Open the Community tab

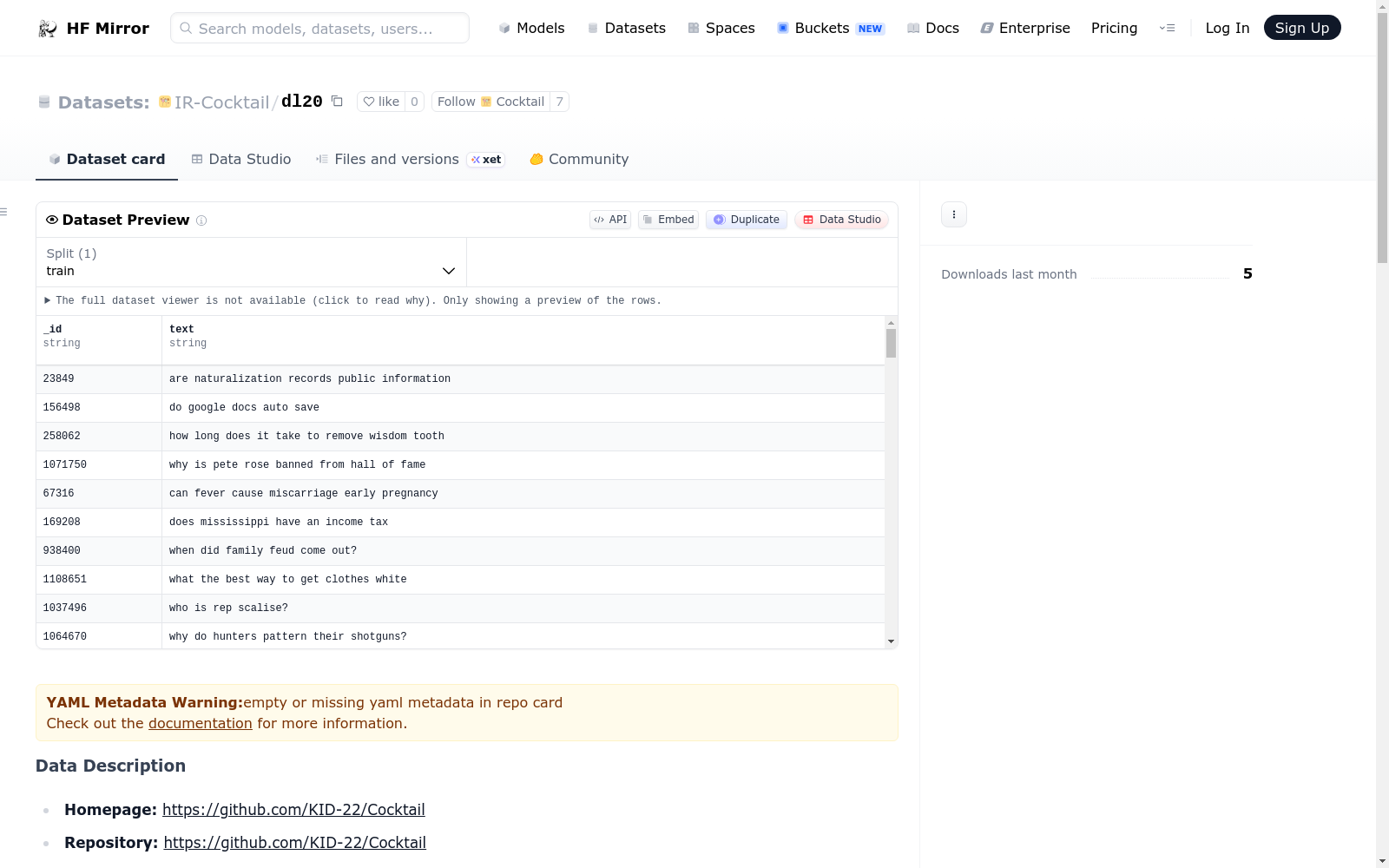coord(579,159)
